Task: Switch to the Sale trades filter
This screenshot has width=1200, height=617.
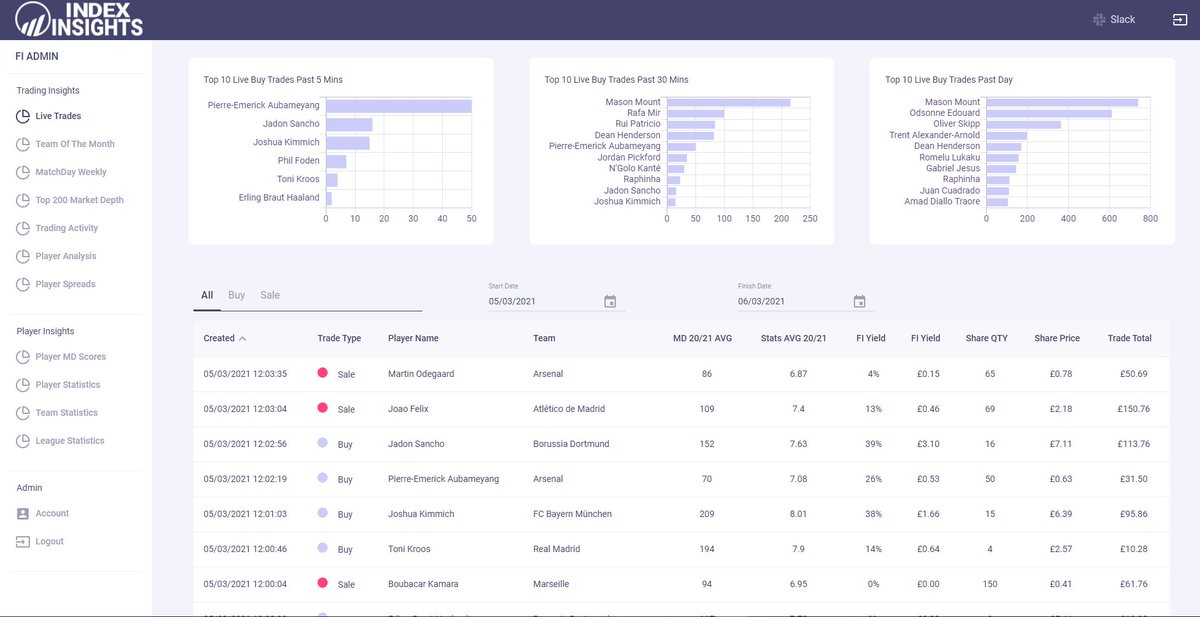Action: (x=270, y=295)
